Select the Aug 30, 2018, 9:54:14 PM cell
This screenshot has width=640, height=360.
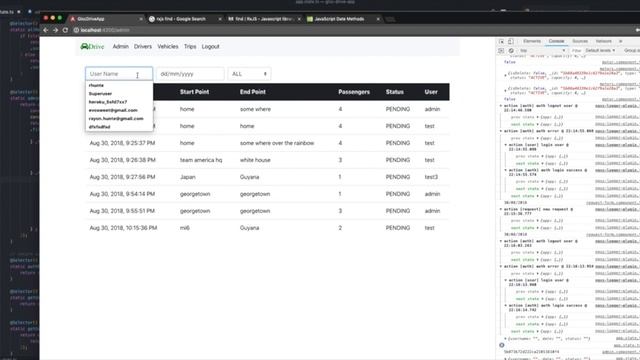122,194
